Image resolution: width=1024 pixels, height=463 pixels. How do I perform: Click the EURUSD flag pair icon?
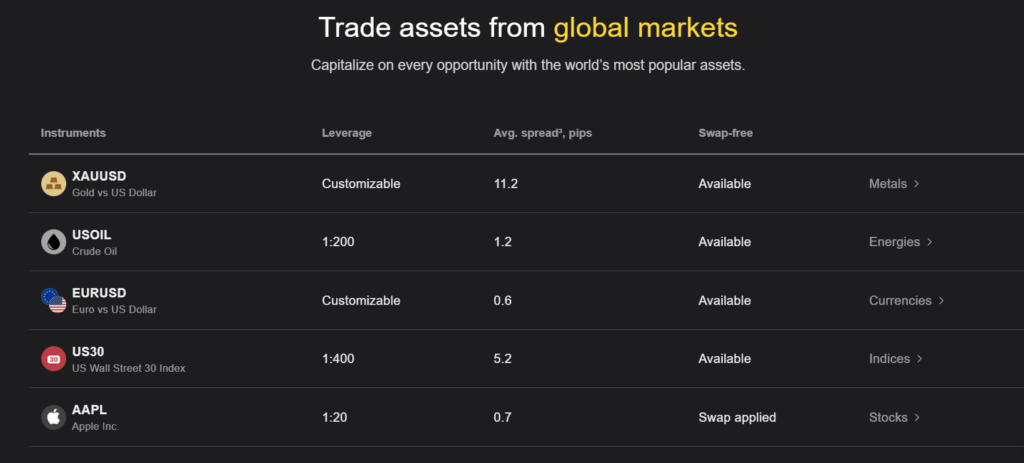pyautogui.click(x=53, y=300)
